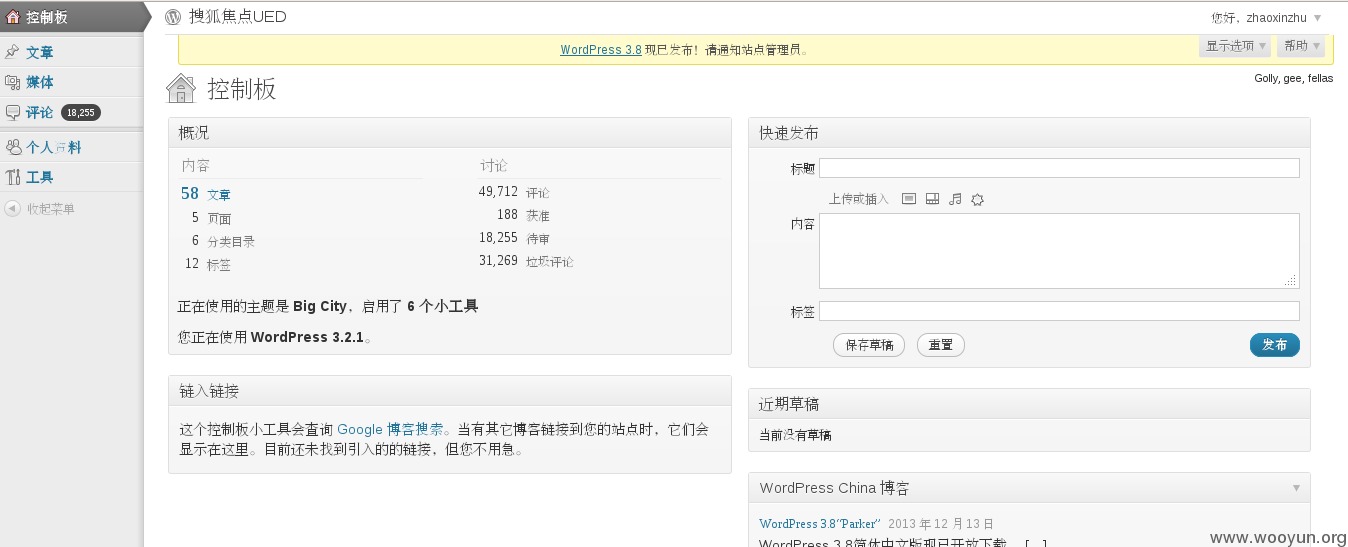
Task: Click the 快速发布 panel header
Action: [1029, 133]
